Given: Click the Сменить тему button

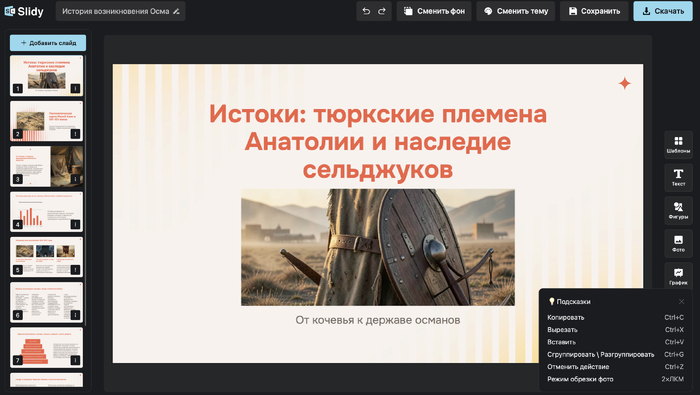Looking at the screenshot, I should click(x=516, y=11).
